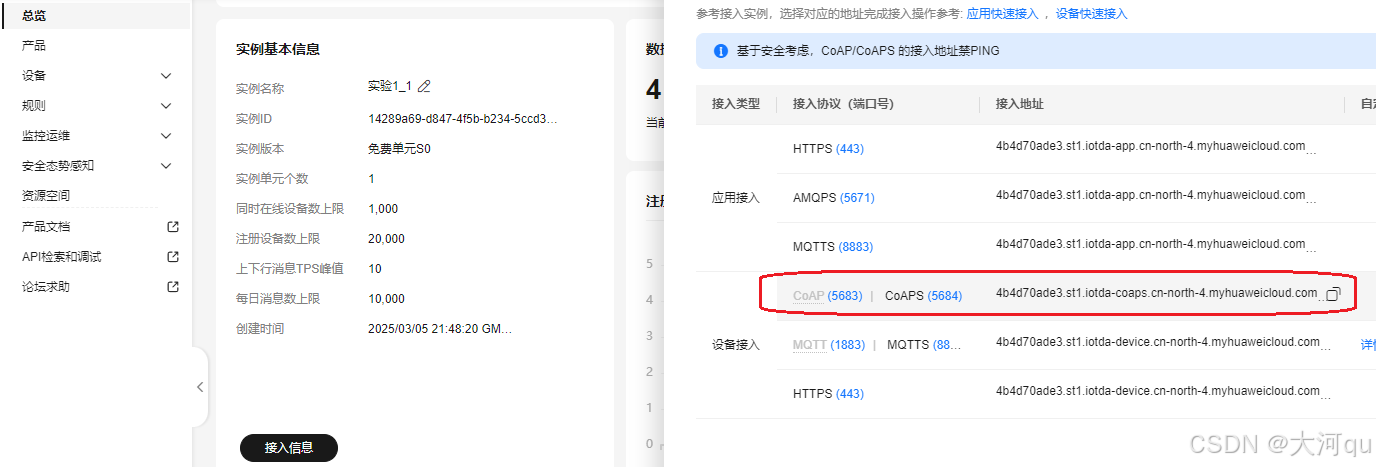Open API检索和调试 in the sidebar

point(62,257)
